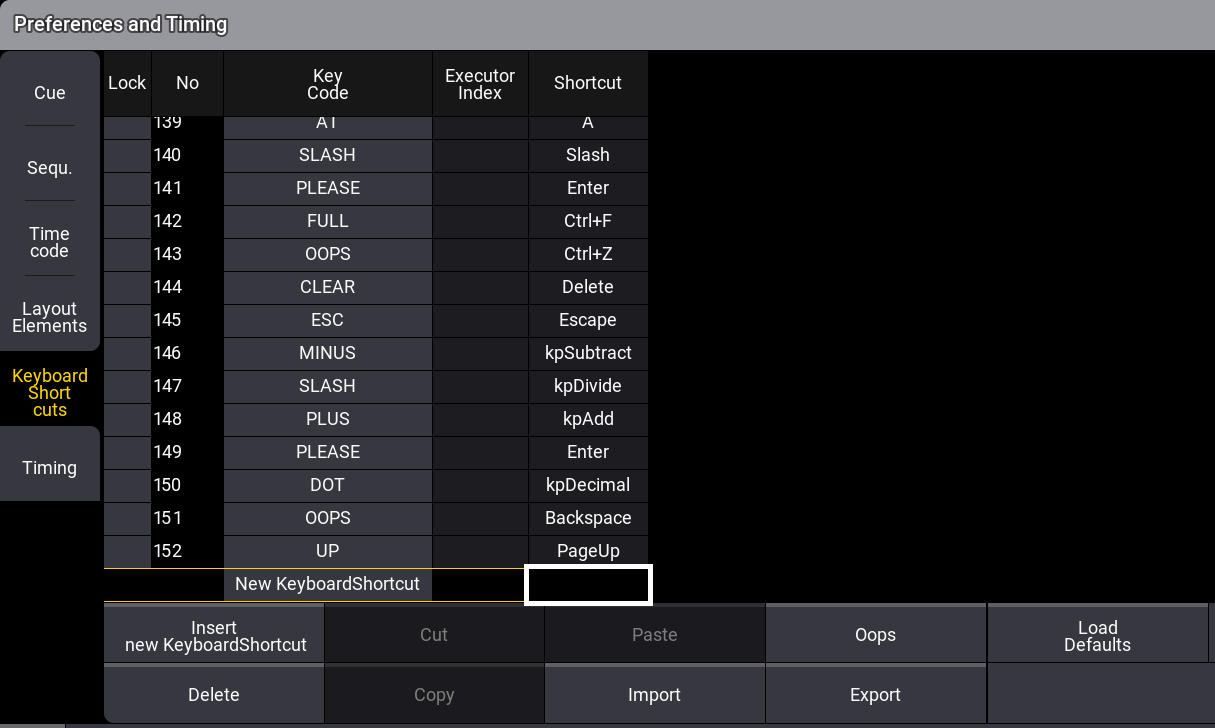The image size is (1215, 728).
Task: Select the Ctrl+F shortcut cell
Action: click(x=588, y=221)
